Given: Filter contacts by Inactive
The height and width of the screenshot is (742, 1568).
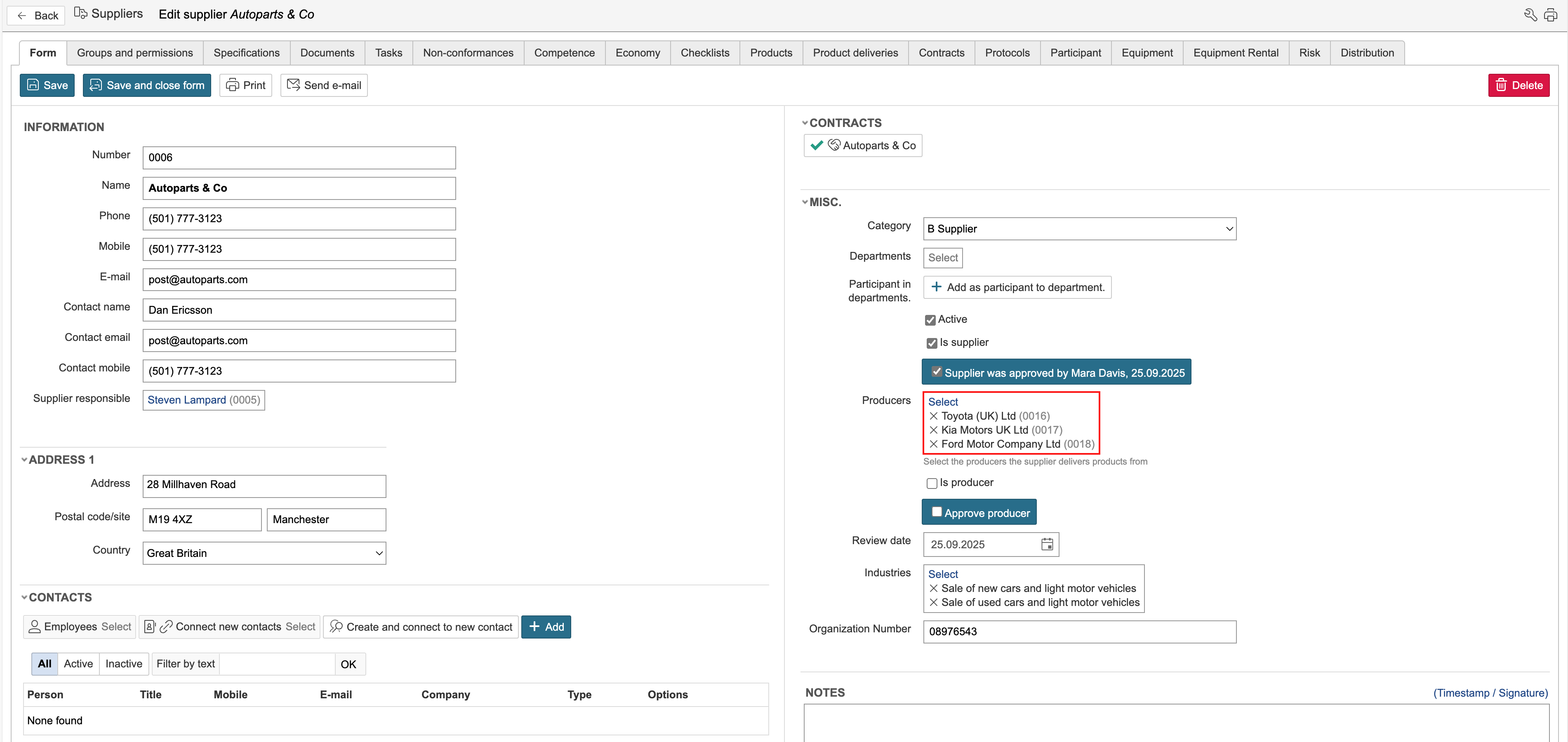Looking at the screenshot, I should coord(124,664).
